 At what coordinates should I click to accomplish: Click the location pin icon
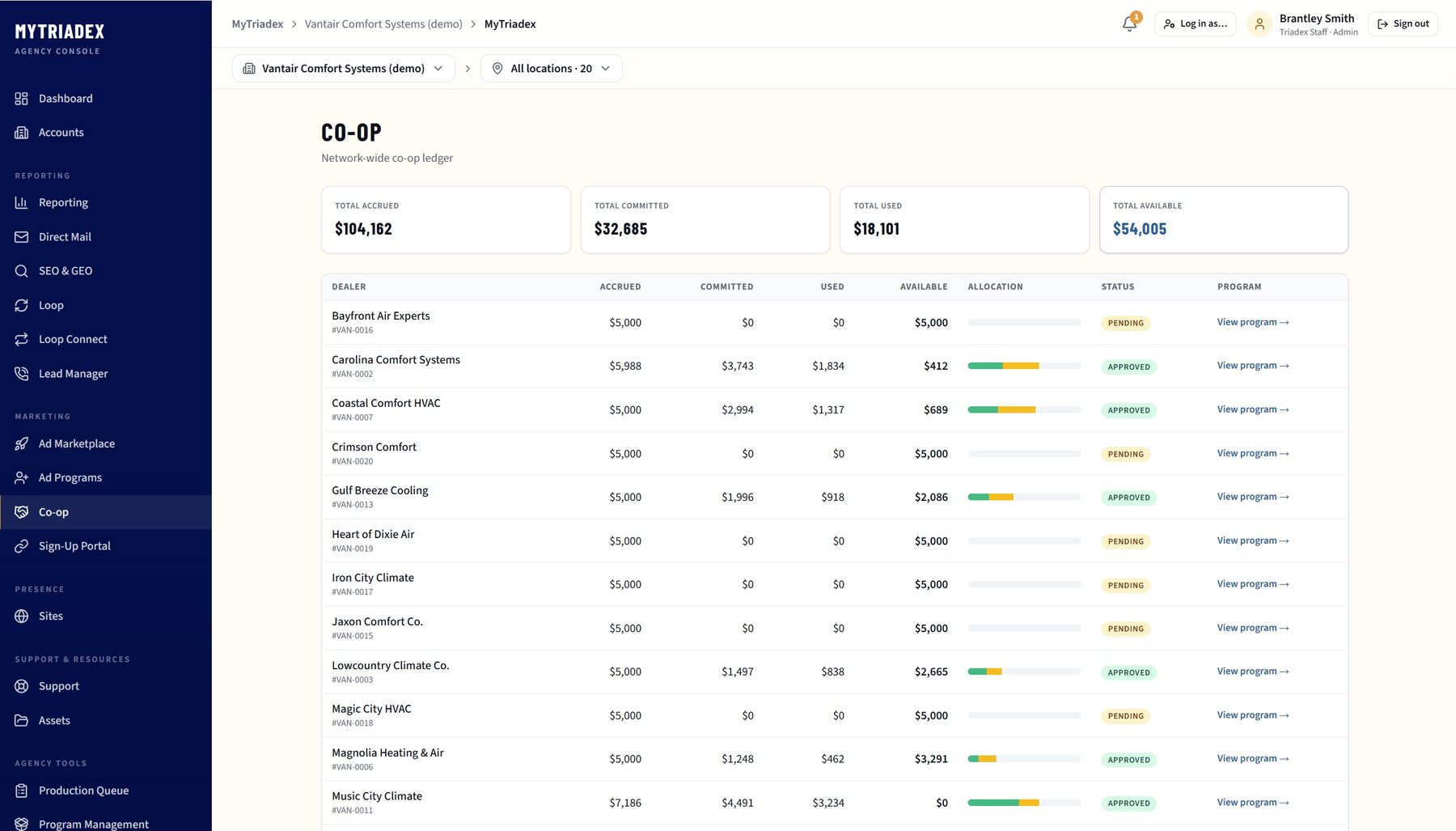[497, 69]
